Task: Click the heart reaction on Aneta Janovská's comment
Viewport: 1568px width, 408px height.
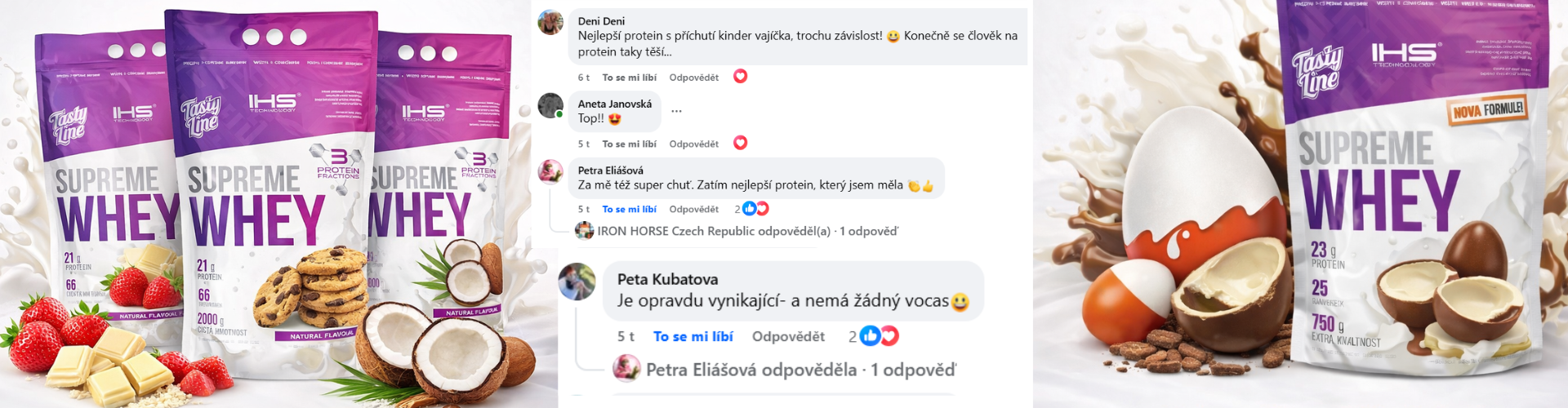Action: [x=740, y=143]
